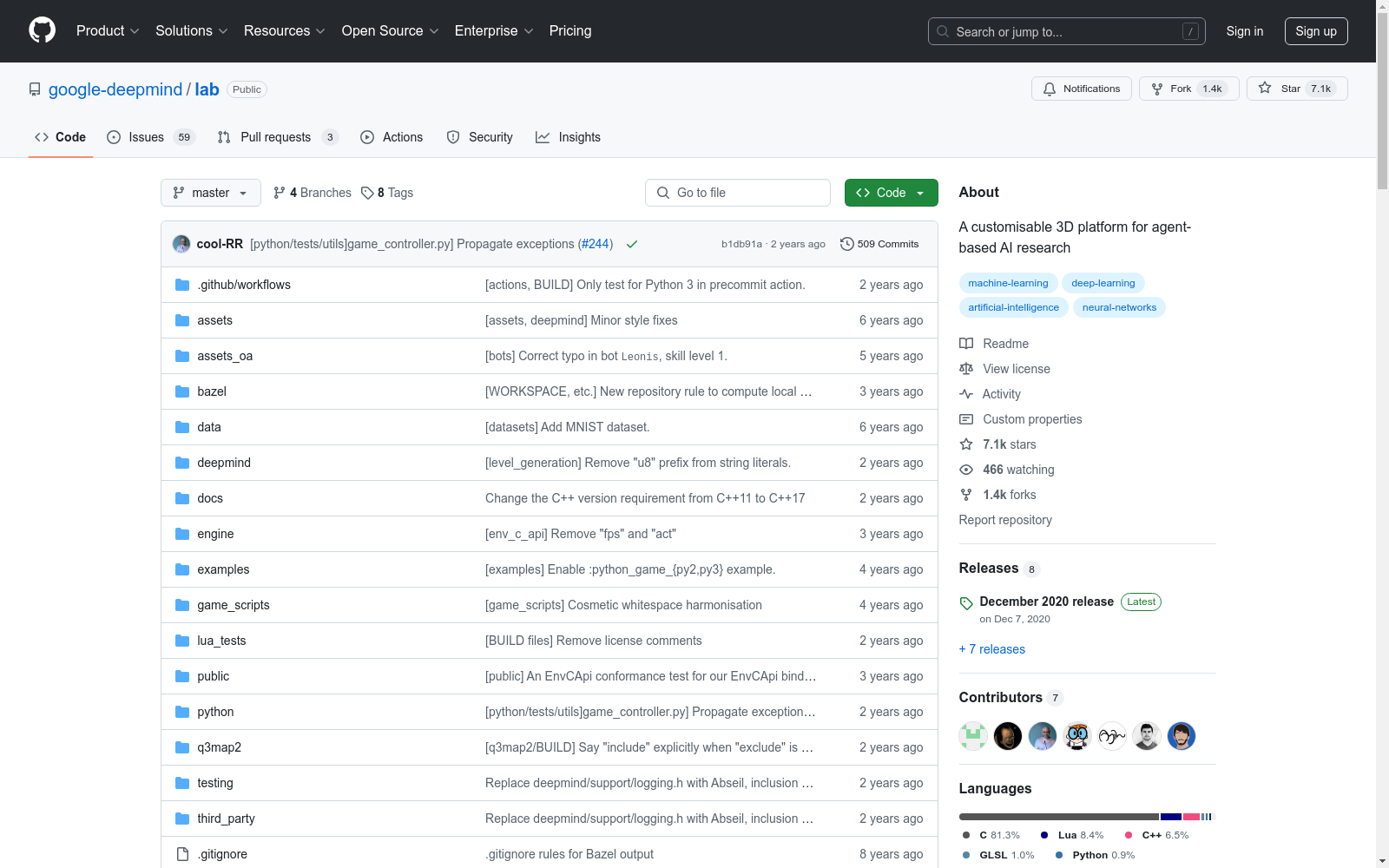1389x868 pixels.
Task: Expand the Product menu
Action: tap(108, 31)
